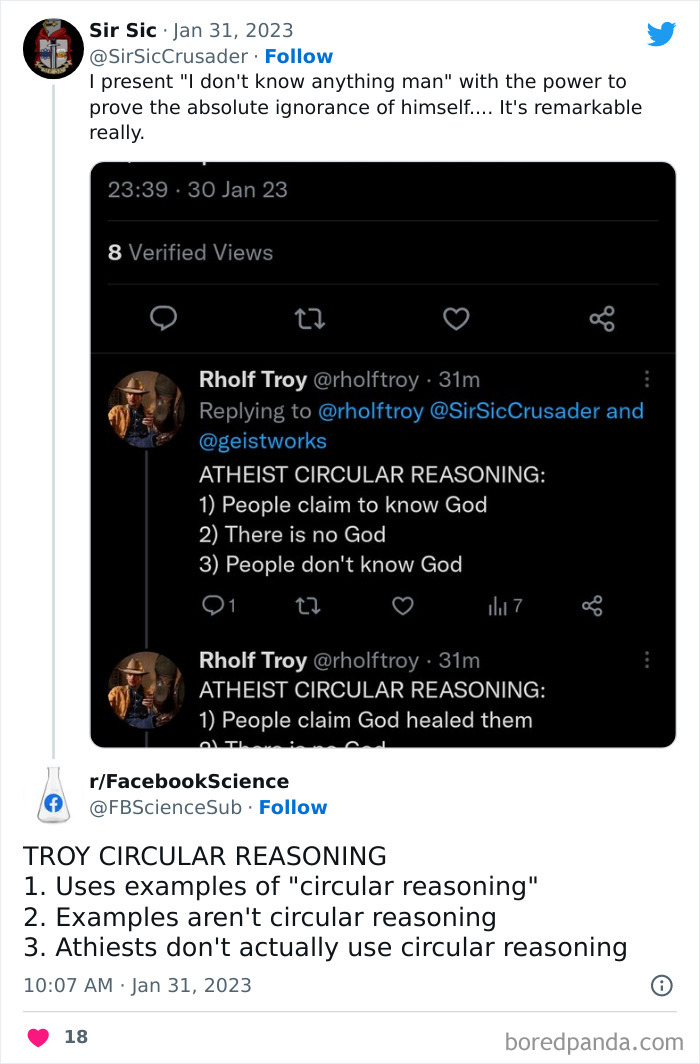Image resolution: width=700 pixels, height=1064 pixels.
Task: Share the tweet using the share icon
Action: [602, 318]
